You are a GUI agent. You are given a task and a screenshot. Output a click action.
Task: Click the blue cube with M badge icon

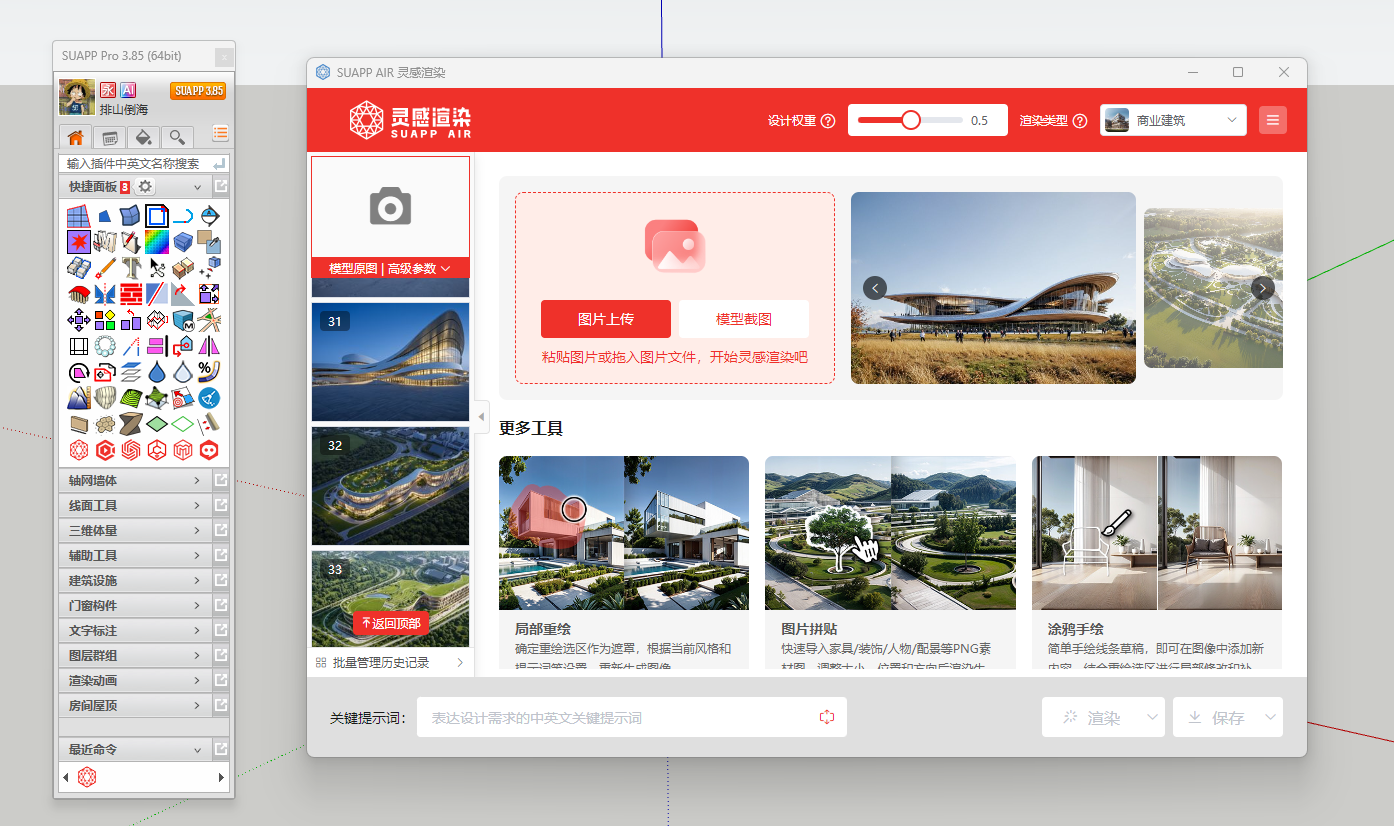click(x=183, y=320)
